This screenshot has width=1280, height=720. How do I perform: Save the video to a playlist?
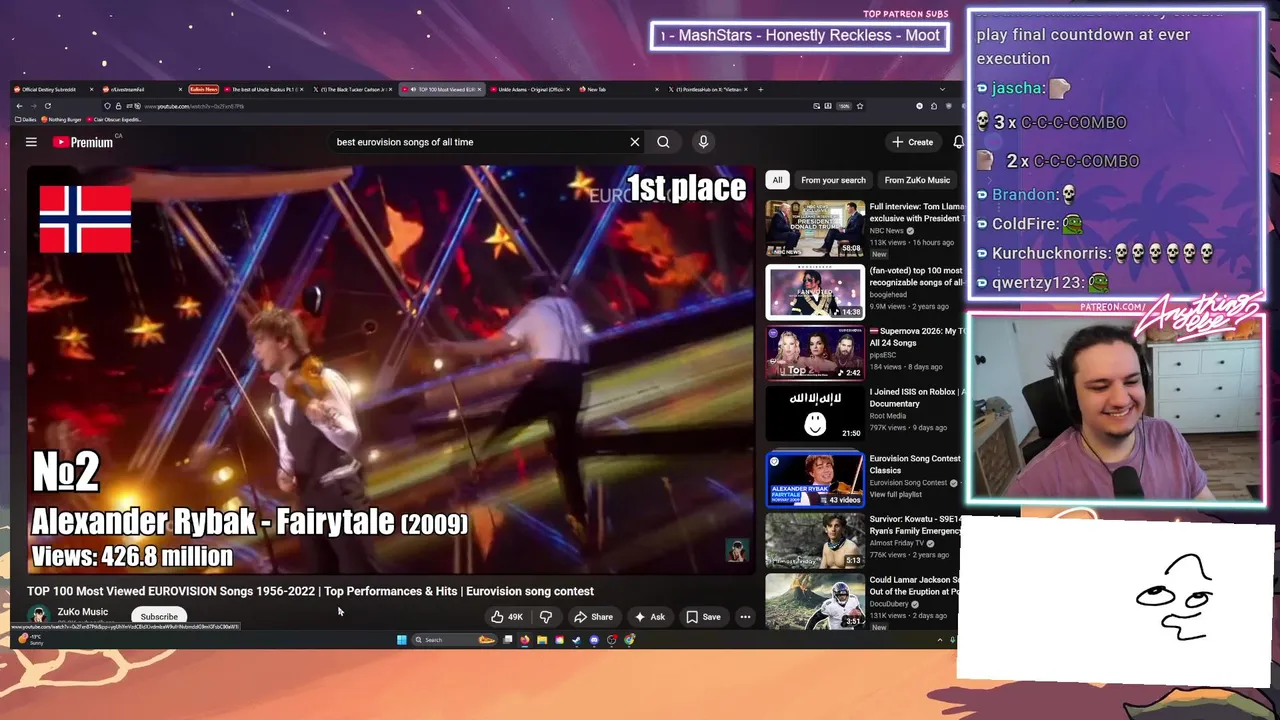703,617
